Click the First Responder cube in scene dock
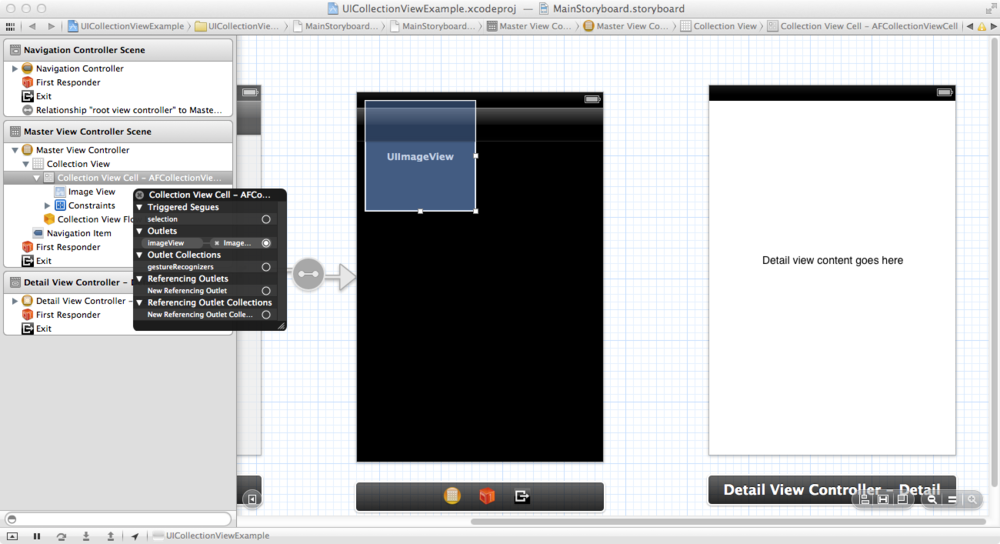The width and height of the screenshot is (1000, 544). click(486, 496)
